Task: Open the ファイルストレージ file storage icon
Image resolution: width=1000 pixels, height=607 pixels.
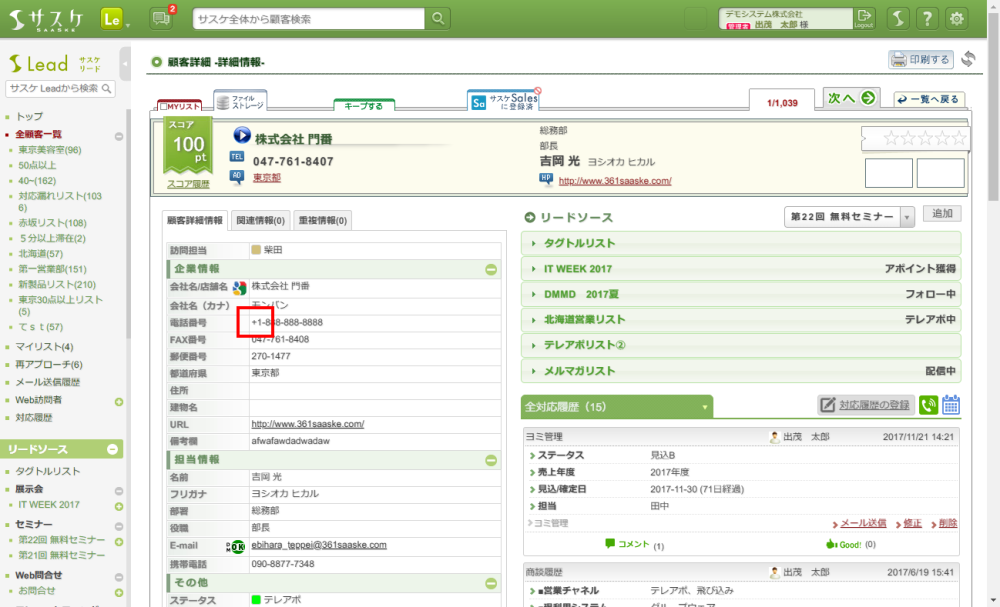Action: [240, 101]
